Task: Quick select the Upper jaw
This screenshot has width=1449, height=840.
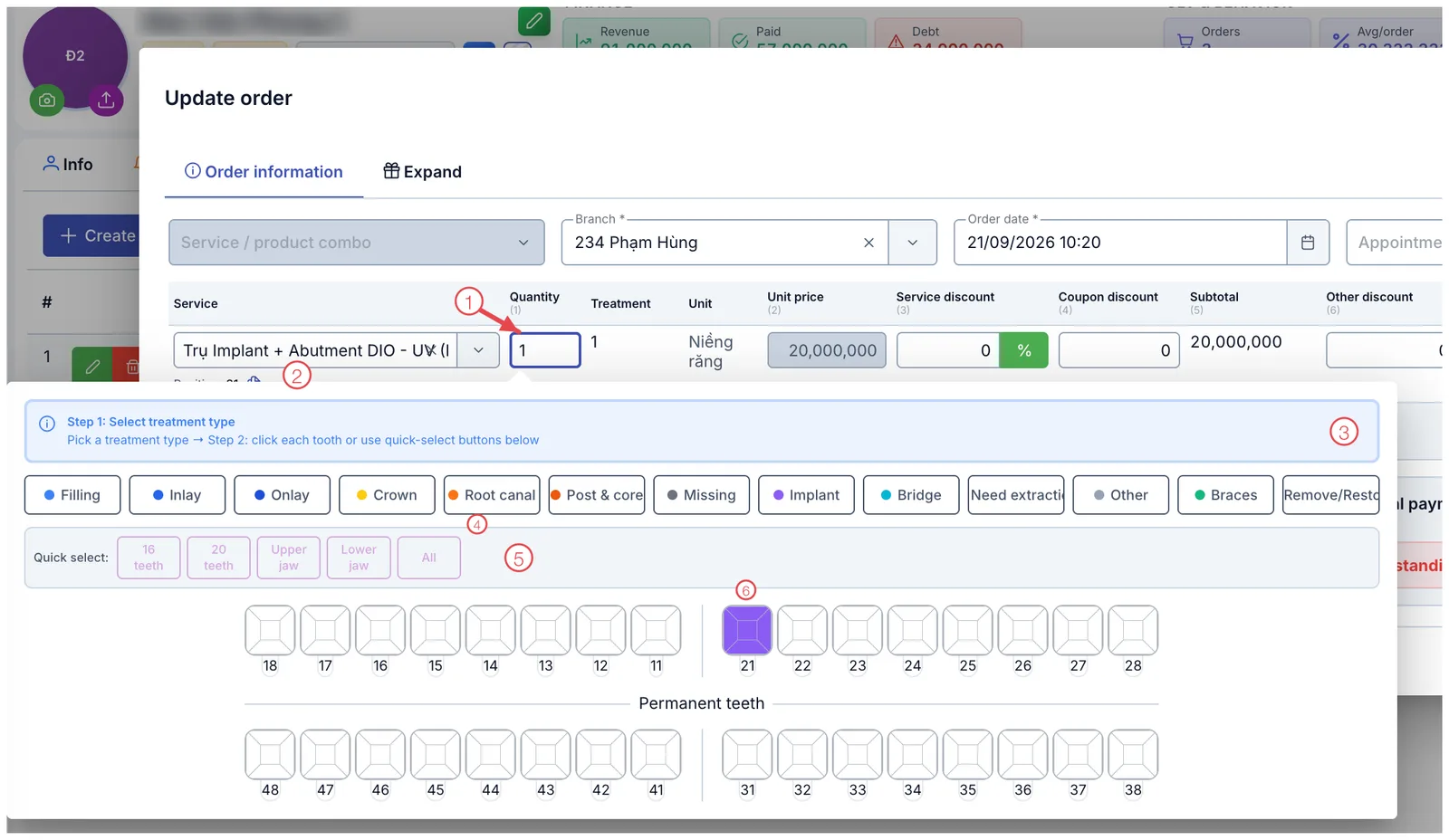Action: click(x=289, y=558)
